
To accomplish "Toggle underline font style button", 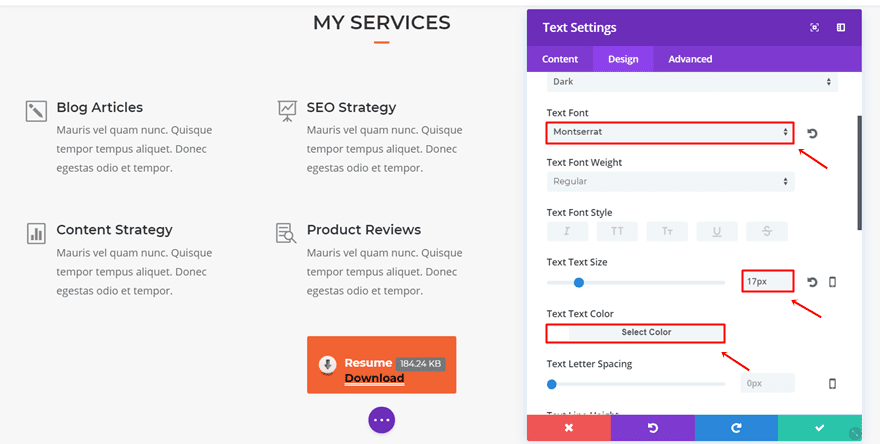I will pos(717,231).
